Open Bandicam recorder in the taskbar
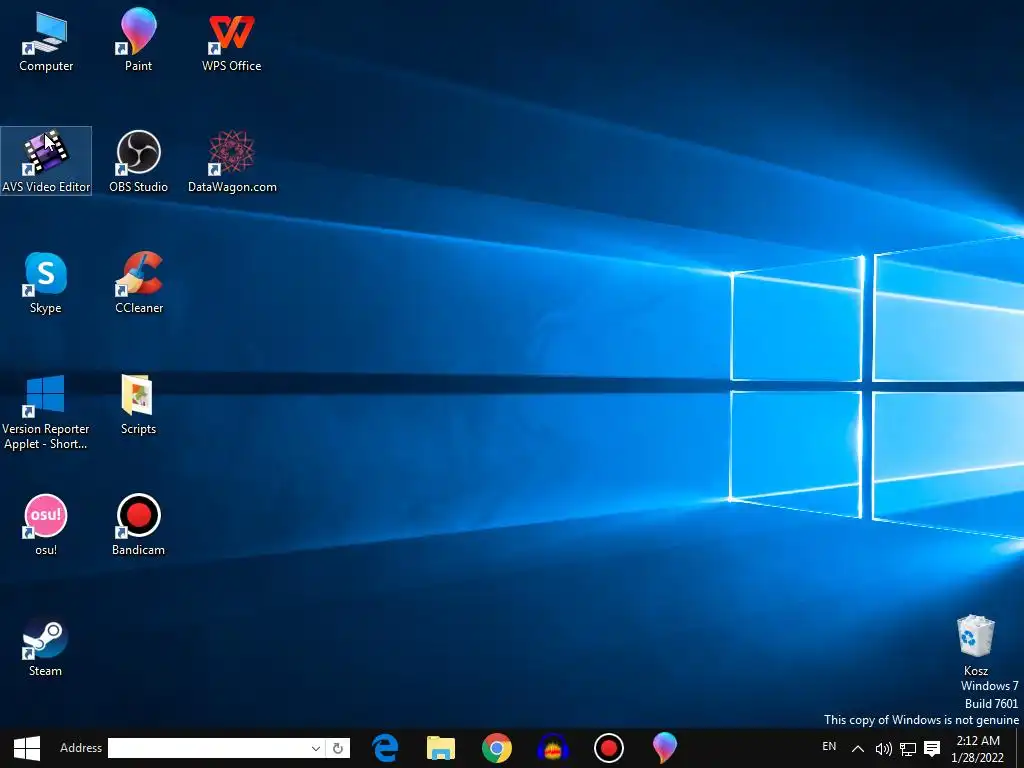 pos(609,748)
